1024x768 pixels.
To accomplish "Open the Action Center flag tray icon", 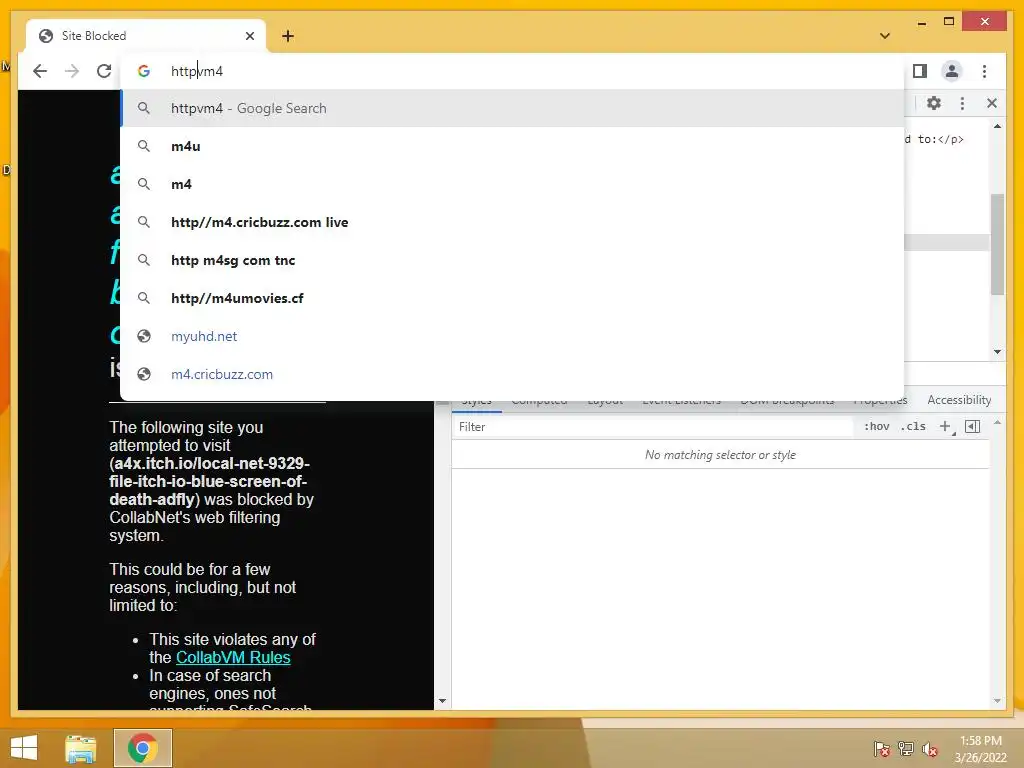I will point(882,749).
